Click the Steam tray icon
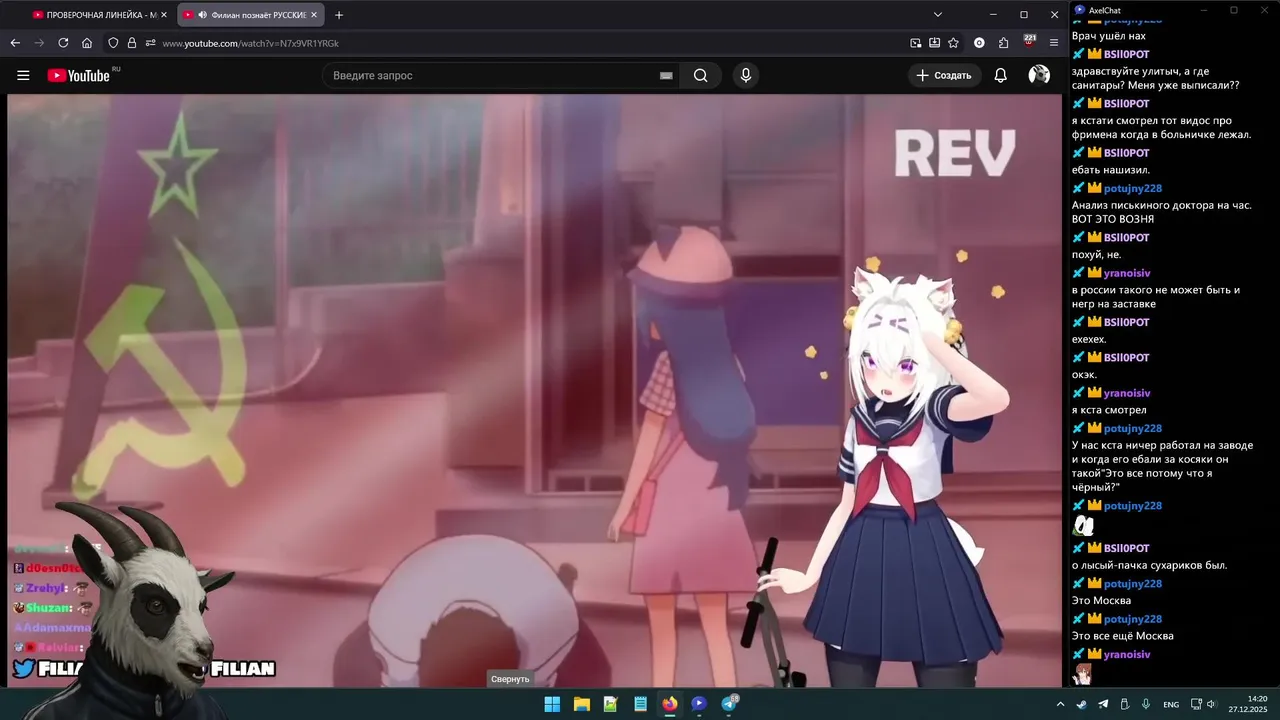The image size is (1280, 720). click(x=1081, y=704)
